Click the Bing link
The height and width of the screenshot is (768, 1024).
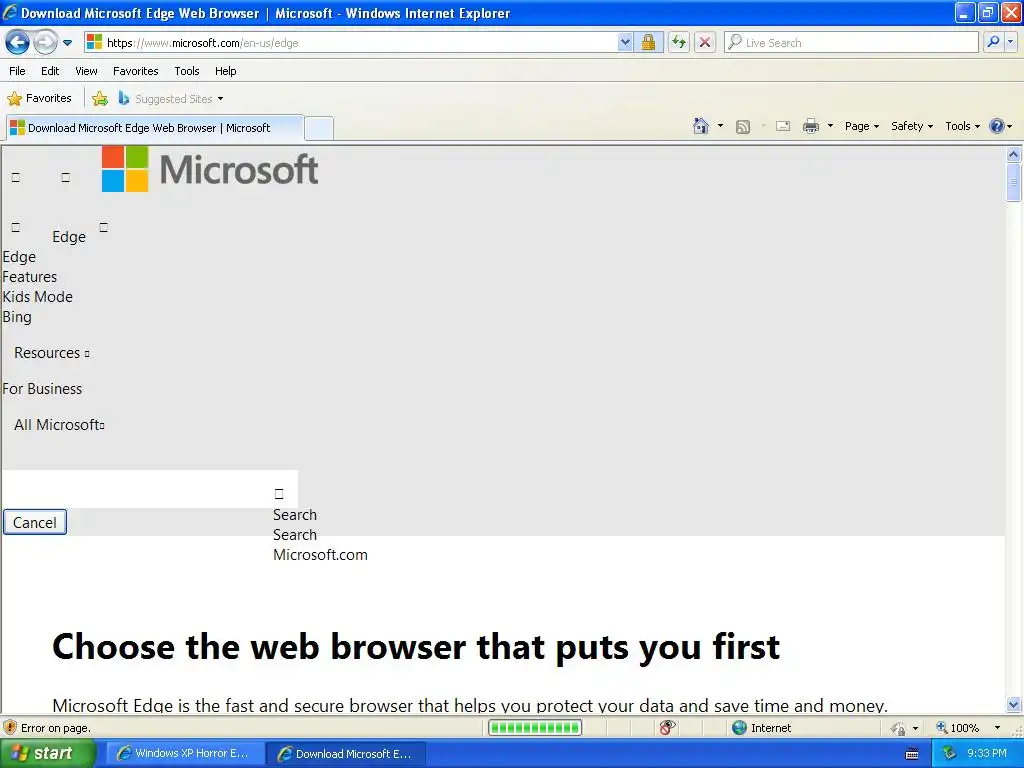17,317
